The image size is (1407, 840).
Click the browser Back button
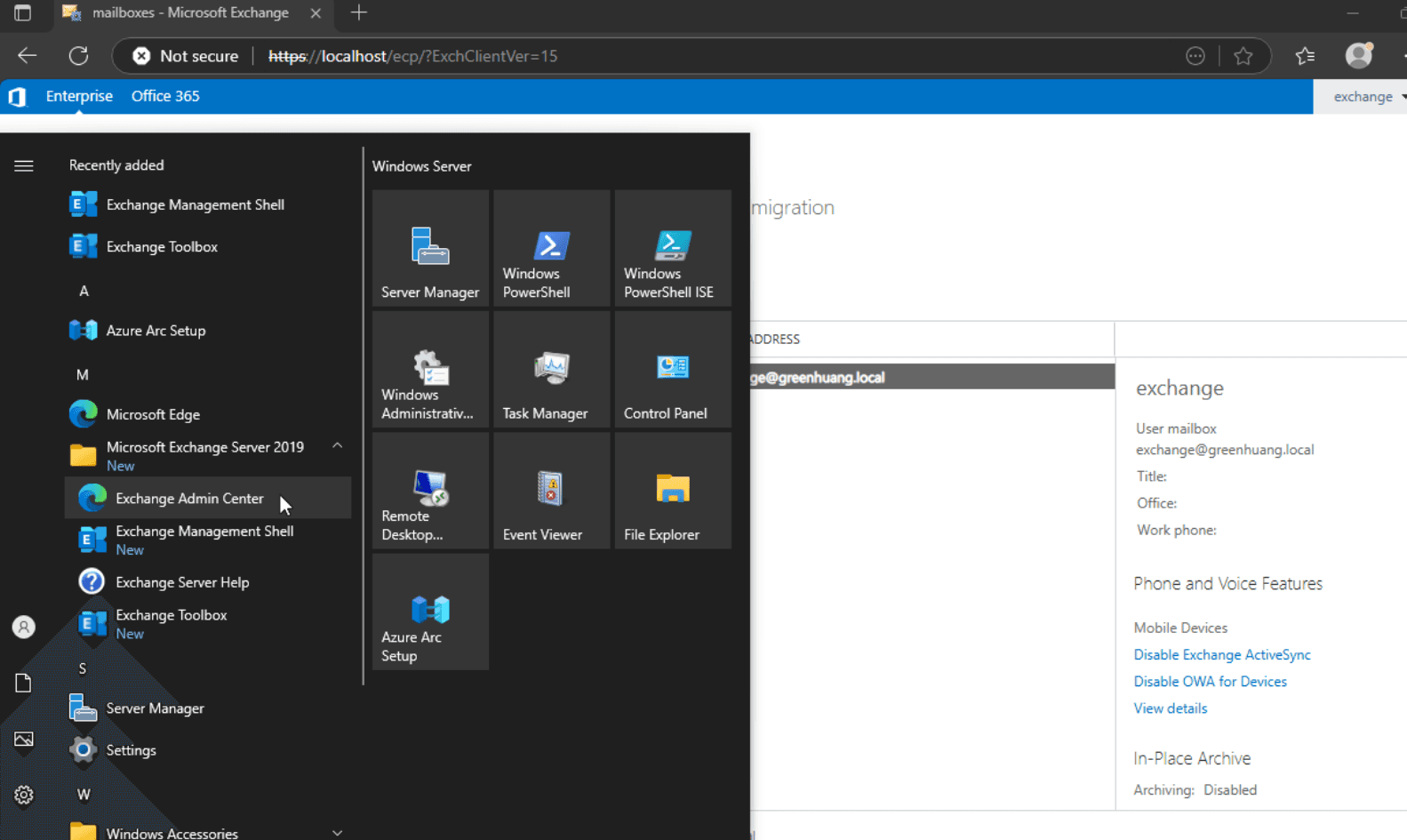pos(27,56)
